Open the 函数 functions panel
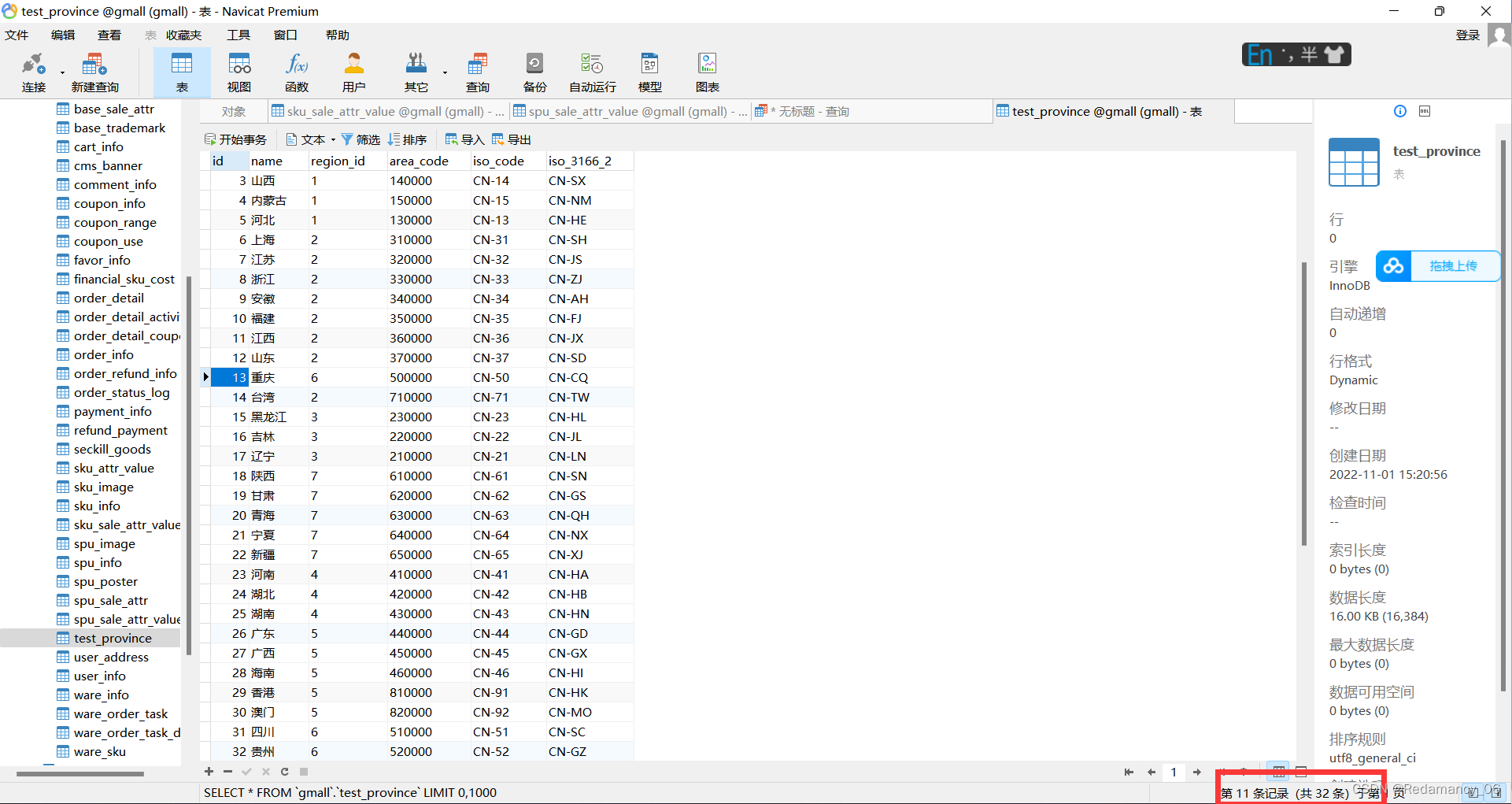Image resolution: width=1512 pixels, height=804 pixels. (297, 72)
